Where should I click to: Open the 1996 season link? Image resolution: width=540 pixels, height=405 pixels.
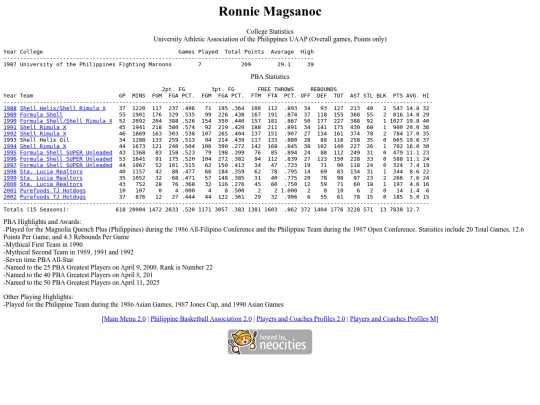(10, 159)
